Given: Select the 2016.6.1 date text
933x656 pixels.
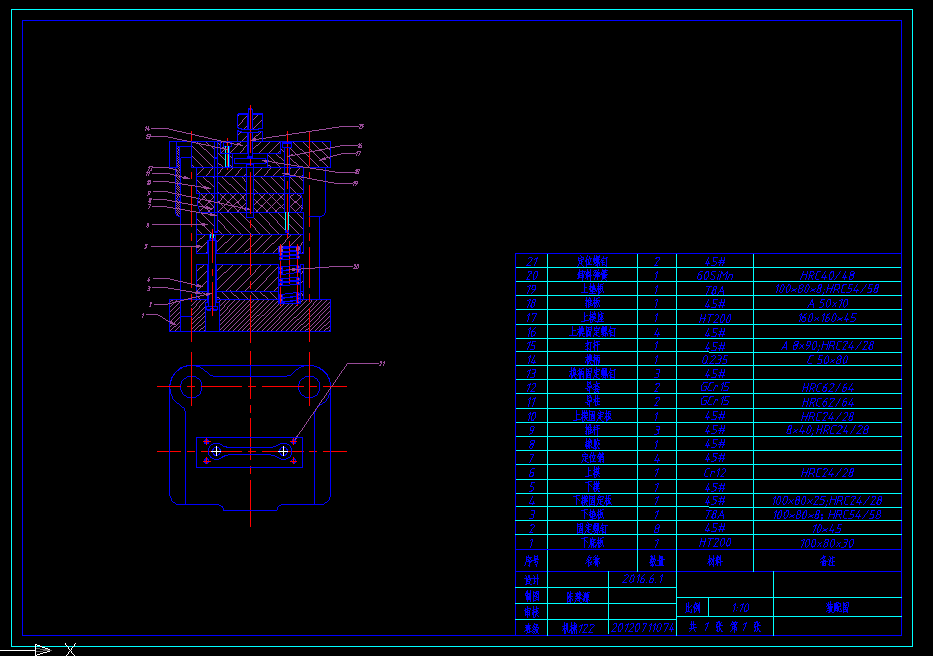Looking at the screenshot, I should click(643, 579).
